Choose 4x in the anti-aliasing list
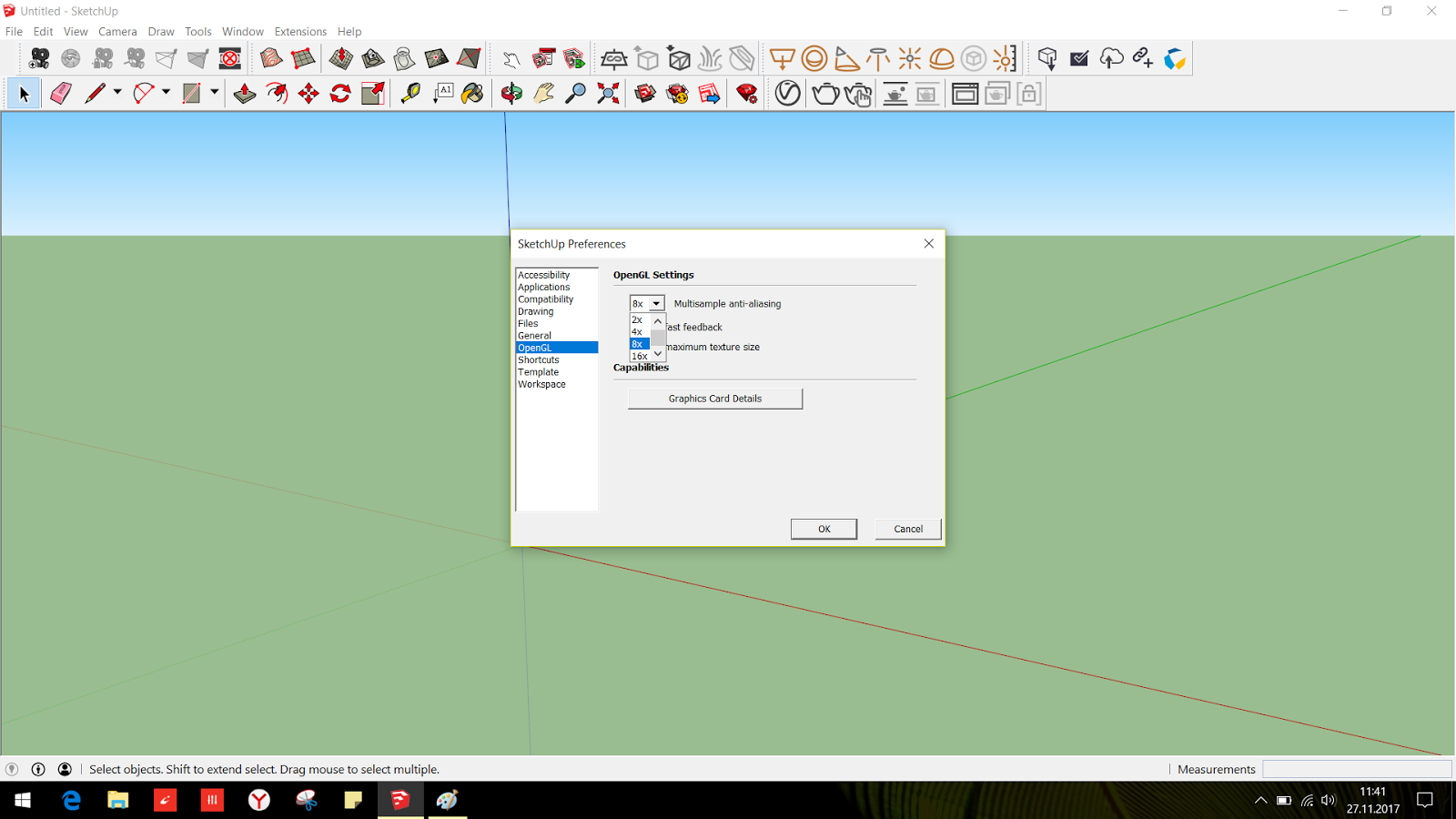The height and width of the screenshot is (819, 1456). (x=640, y=332)
